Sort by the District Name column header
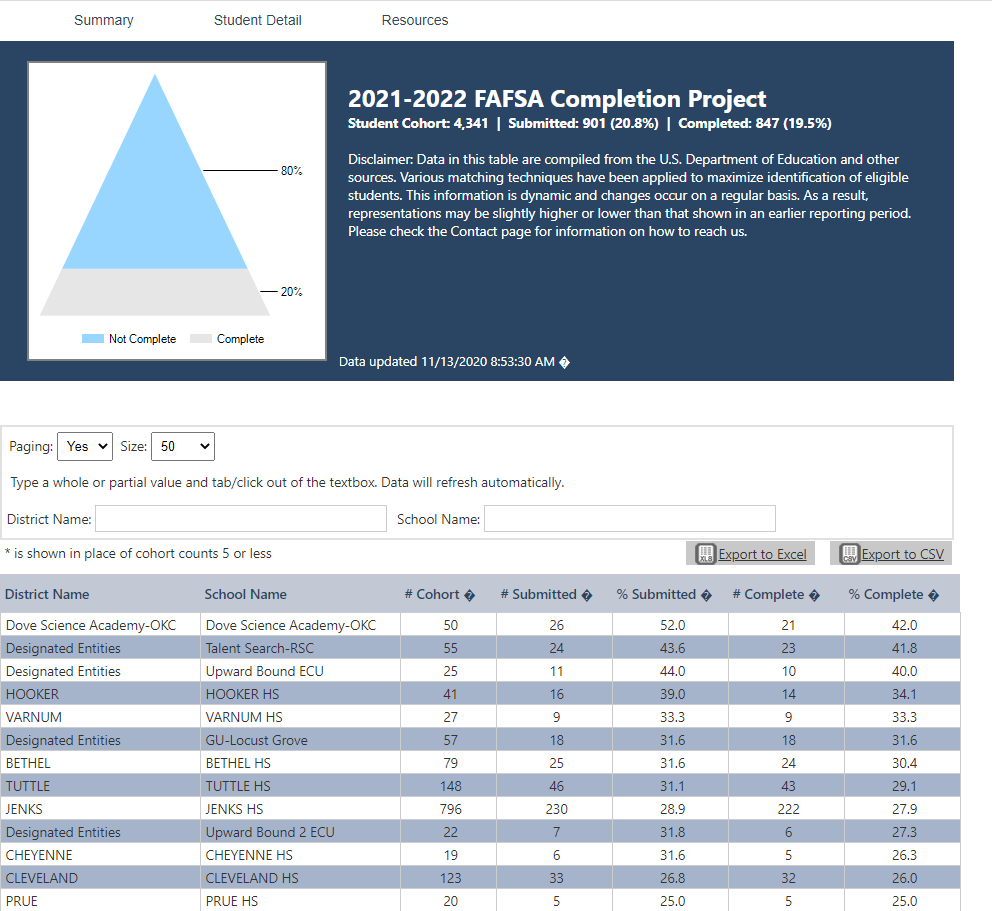 click(47, 595)
